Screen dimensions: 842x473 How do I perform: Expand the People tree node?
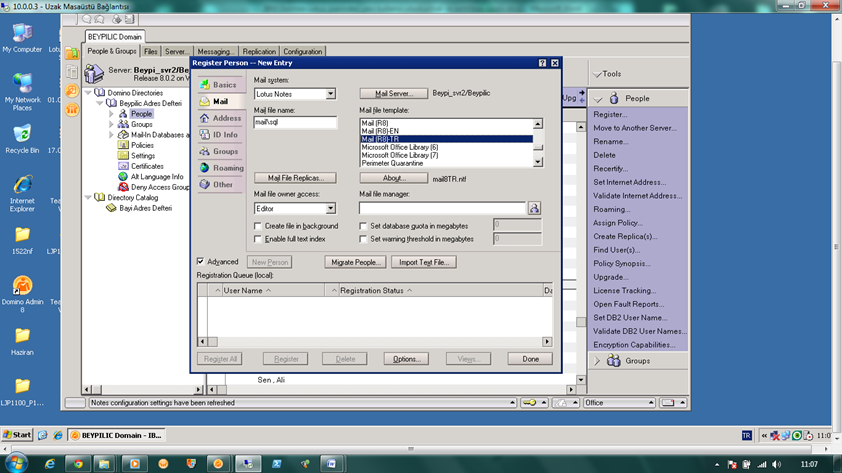click(x=112, y=114)
